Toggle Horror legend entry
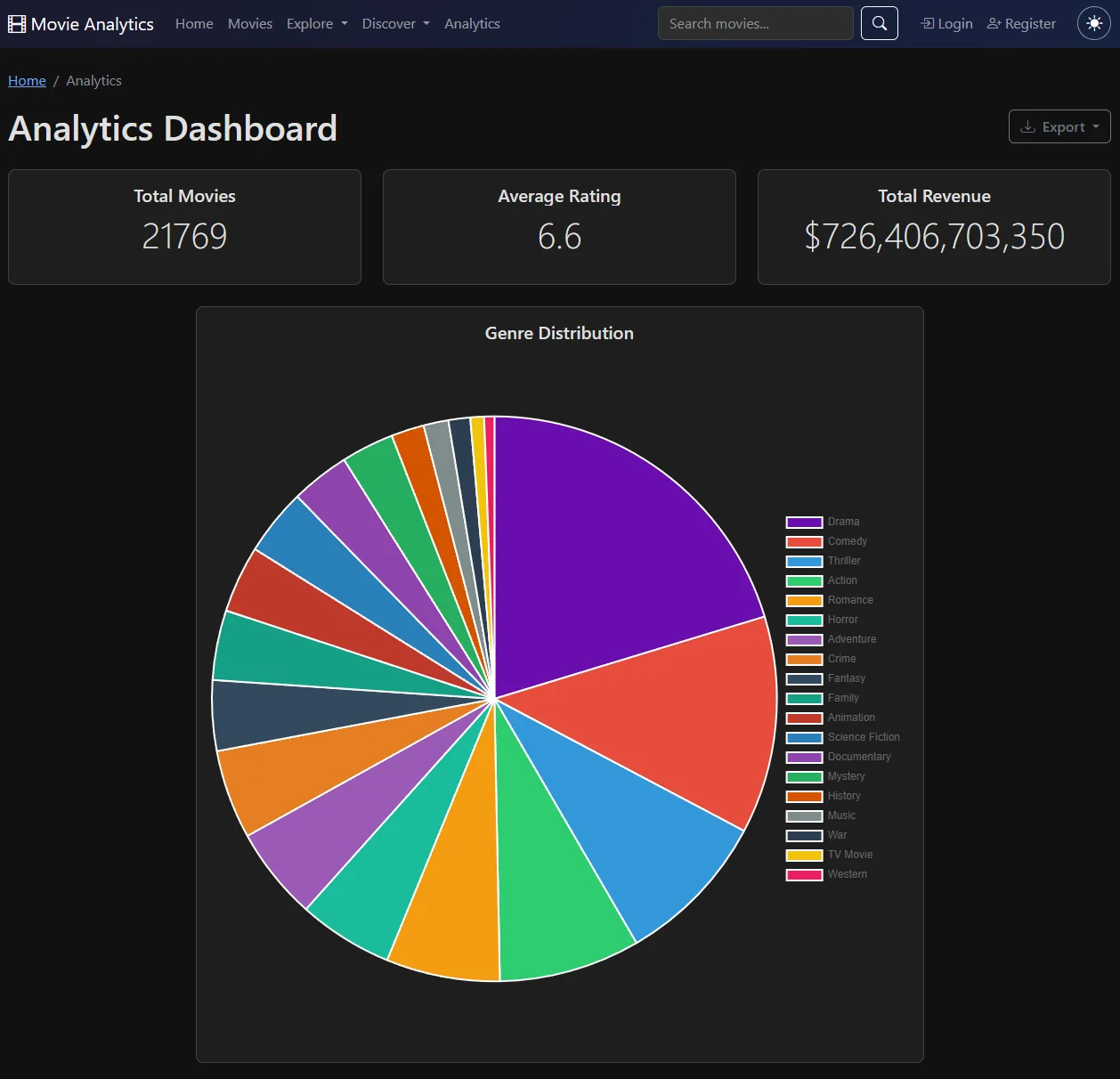 [822, 621]
